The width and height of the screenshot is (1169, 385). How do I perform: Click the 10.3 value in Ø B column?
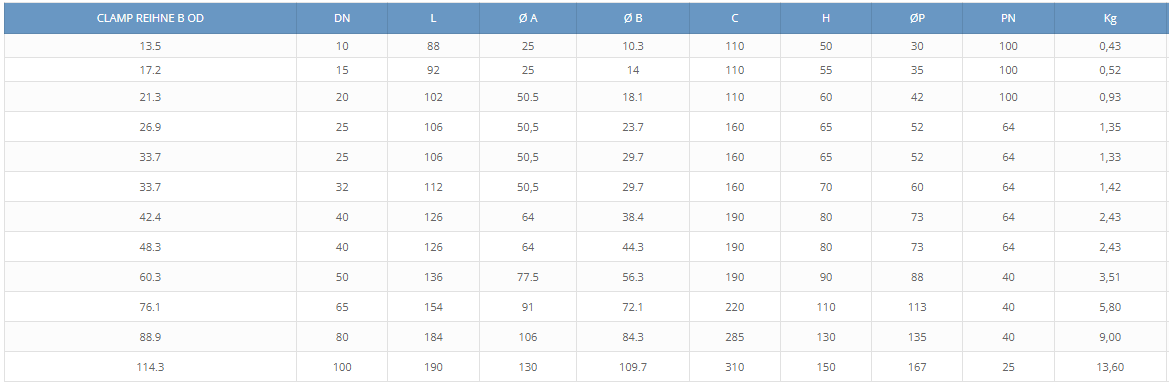pyautogui.click(x=633, y=46)
